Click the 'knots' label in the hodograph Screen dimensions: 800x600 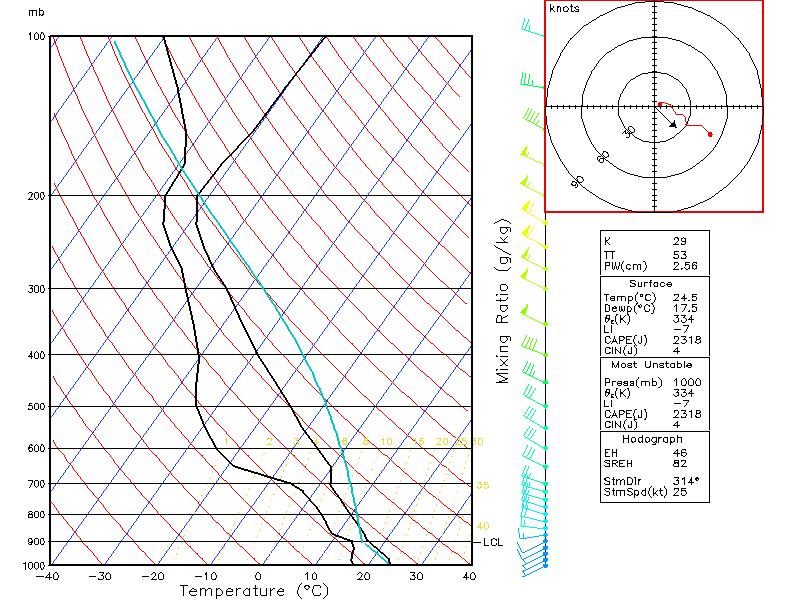tap(565, 9)
